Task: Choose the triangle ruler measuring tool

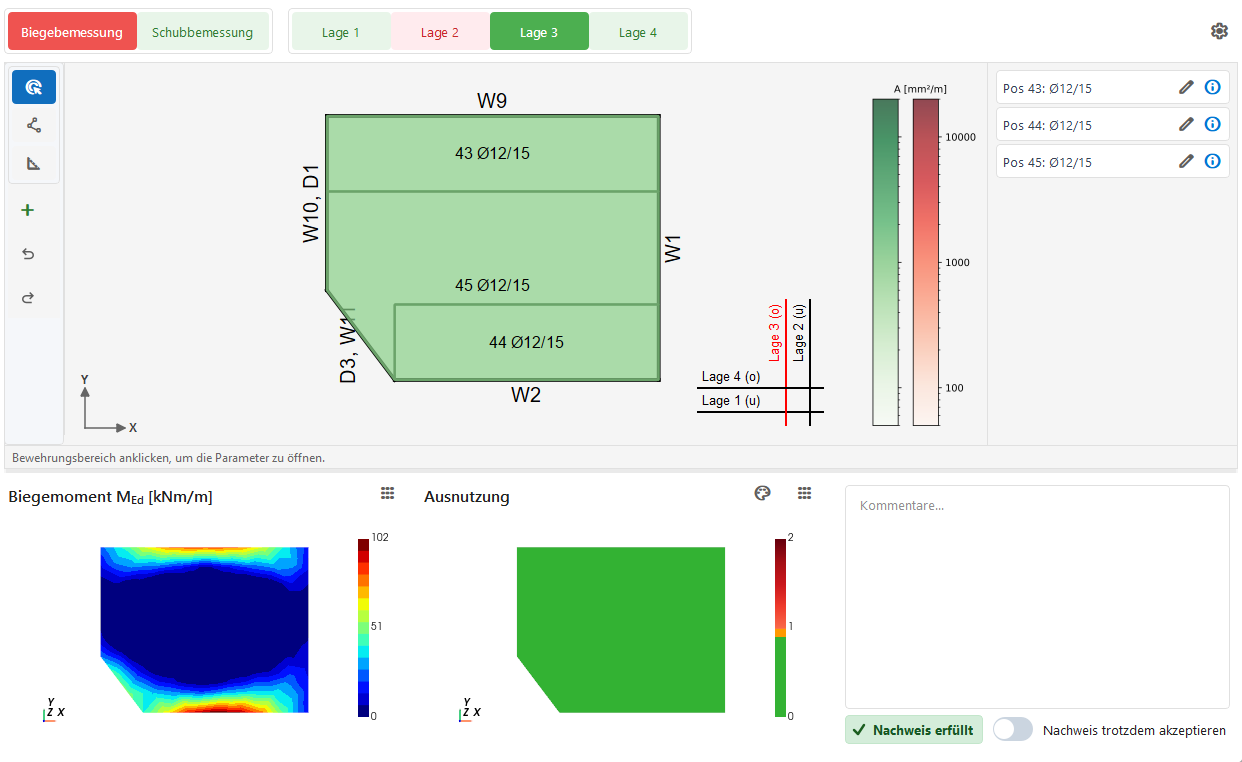Action: pos(34,163)
